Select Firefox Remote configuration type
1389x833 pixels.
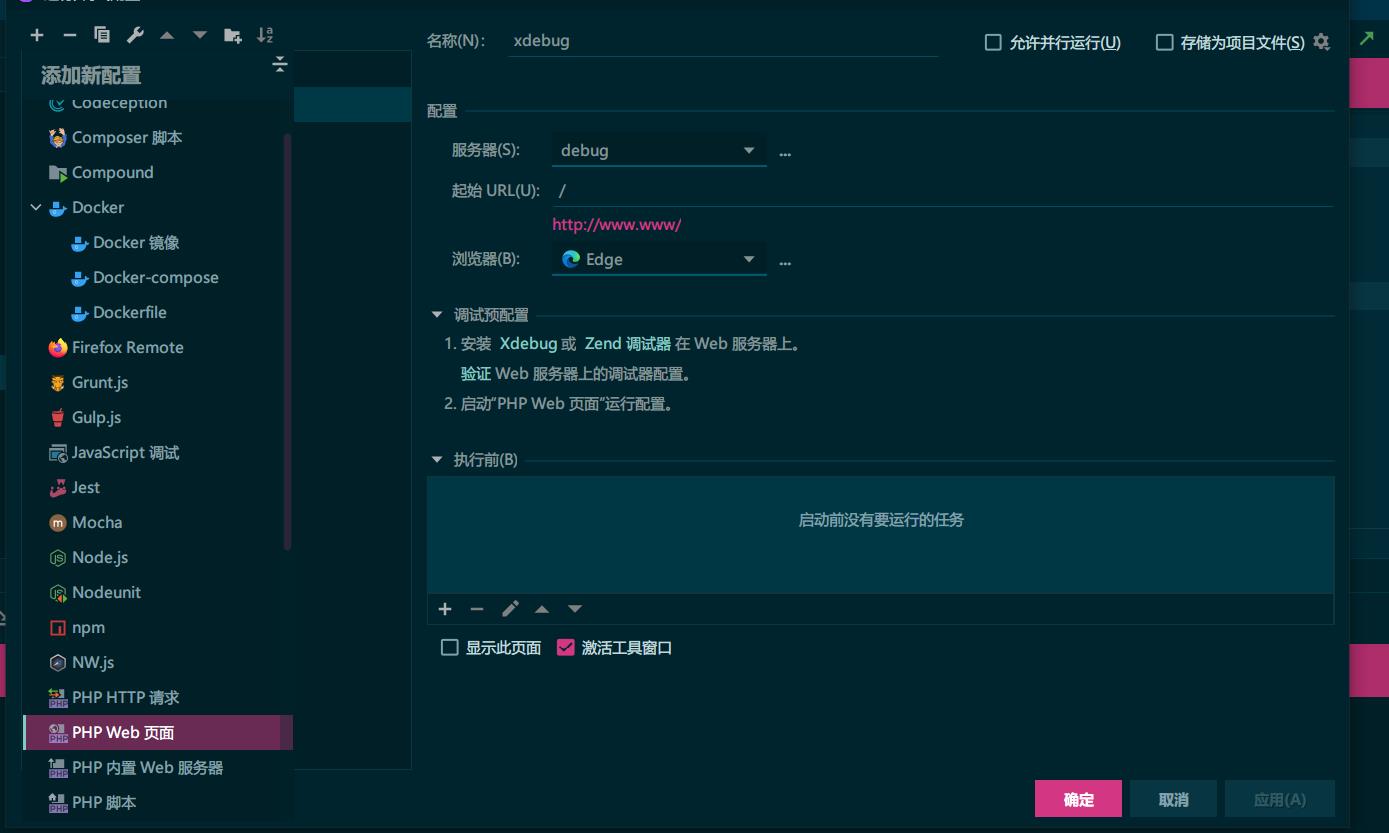point(158,348)
